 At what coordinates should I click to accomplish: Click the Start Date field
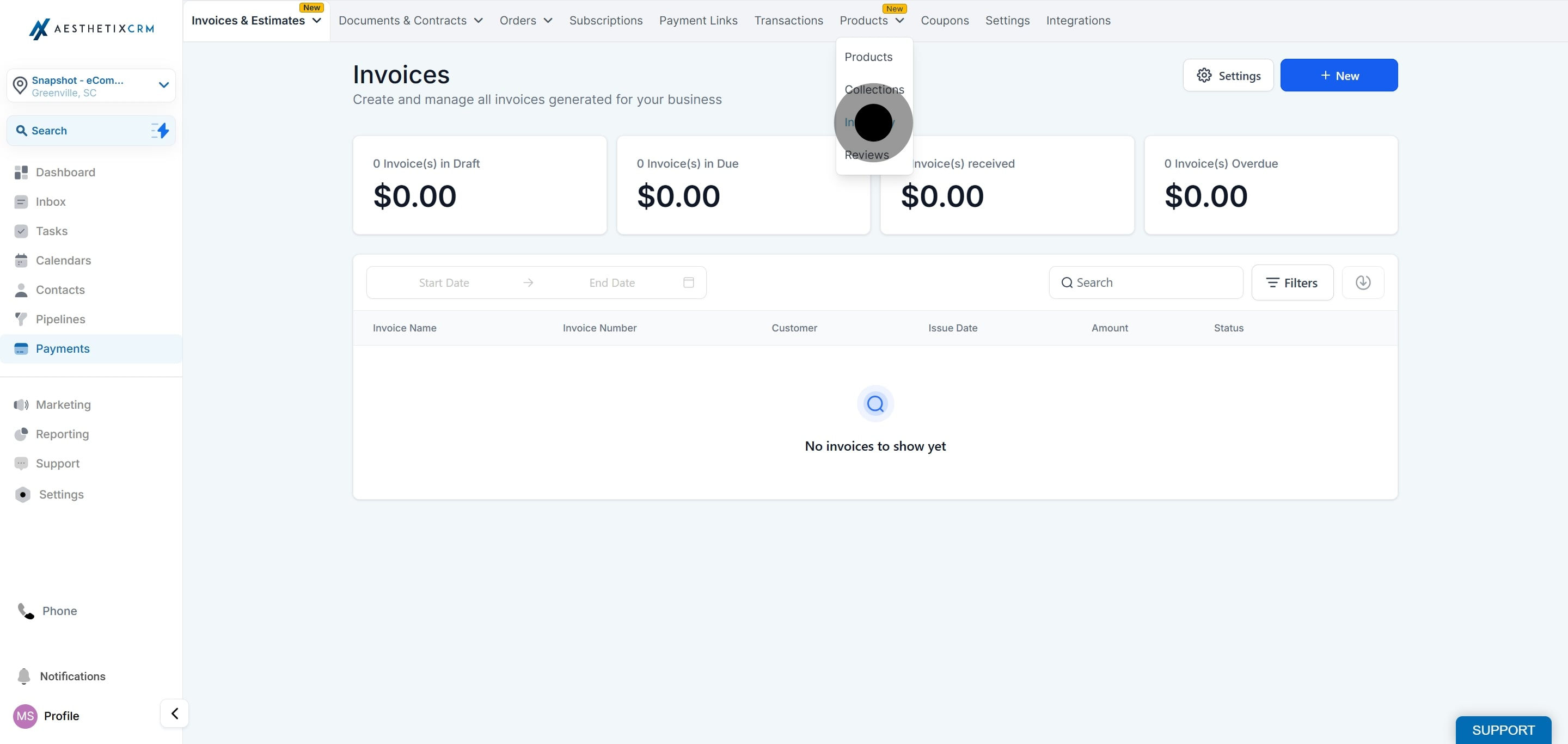[444, 283]
